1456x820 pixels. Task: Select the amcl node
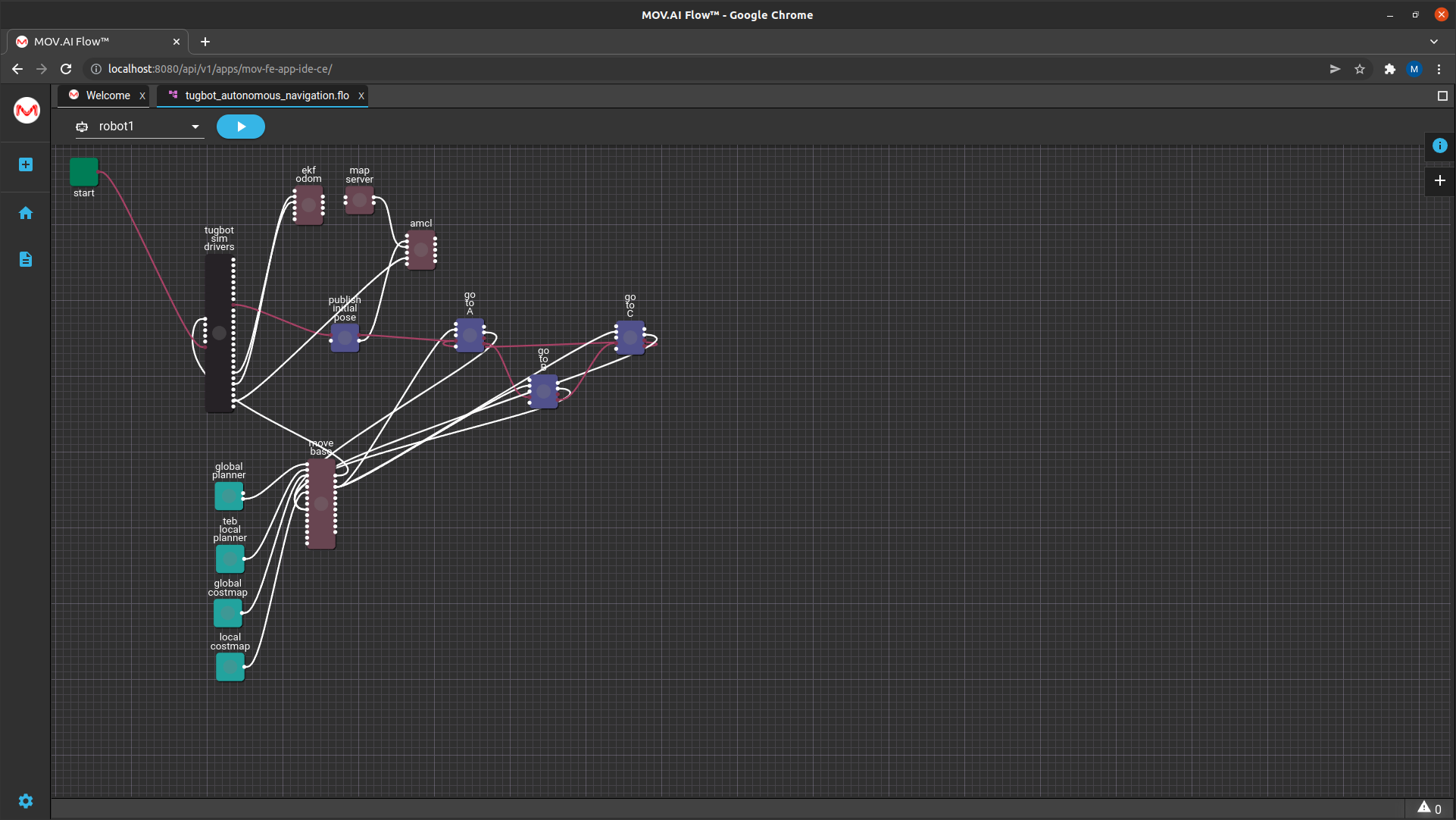click(421, 250)
